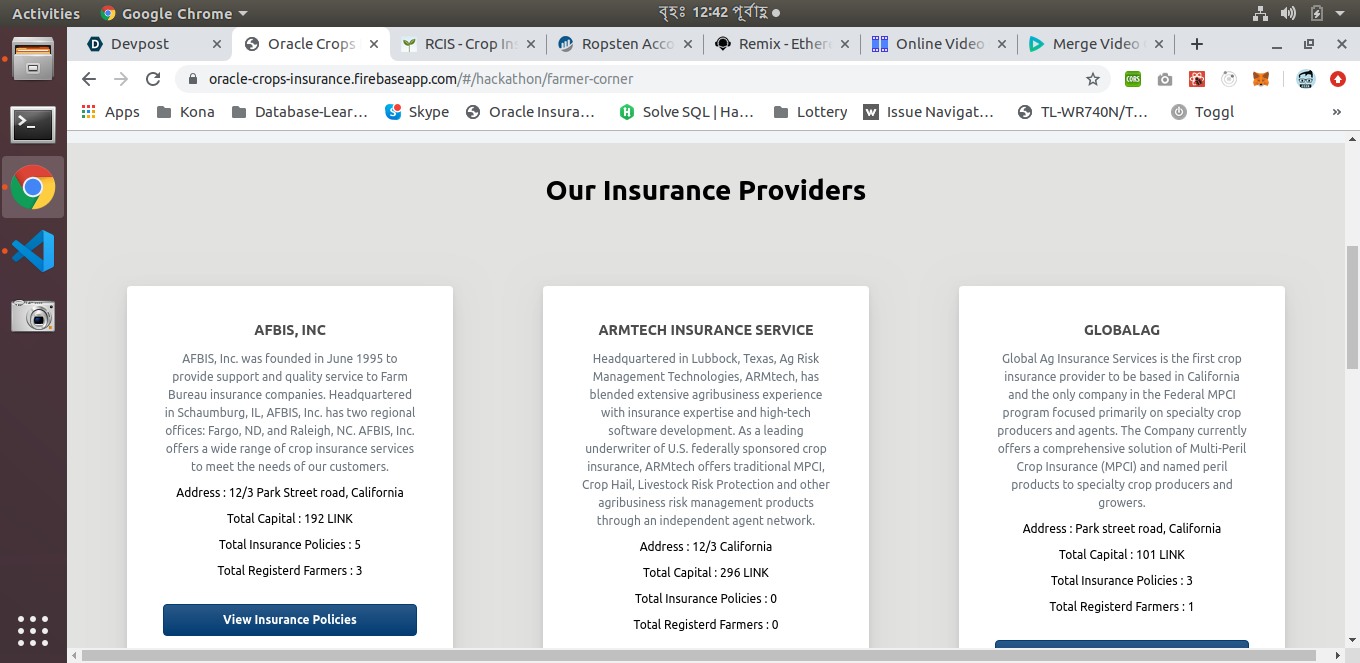
Task: Click the Our Insurance Providers heading
Action: coord(706,190)
